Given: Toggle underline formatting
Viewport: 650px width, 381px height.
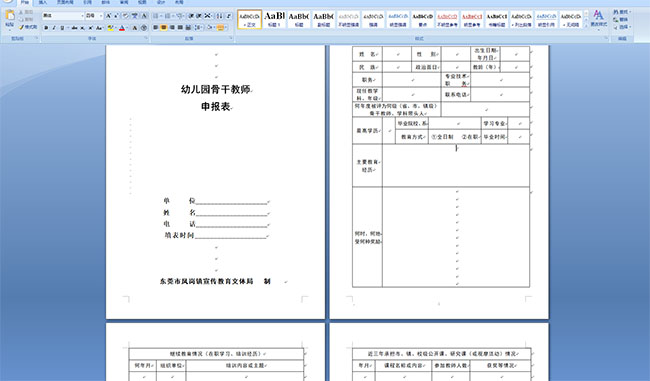Looking at the screenshot, I should click(x=62, y=28).
